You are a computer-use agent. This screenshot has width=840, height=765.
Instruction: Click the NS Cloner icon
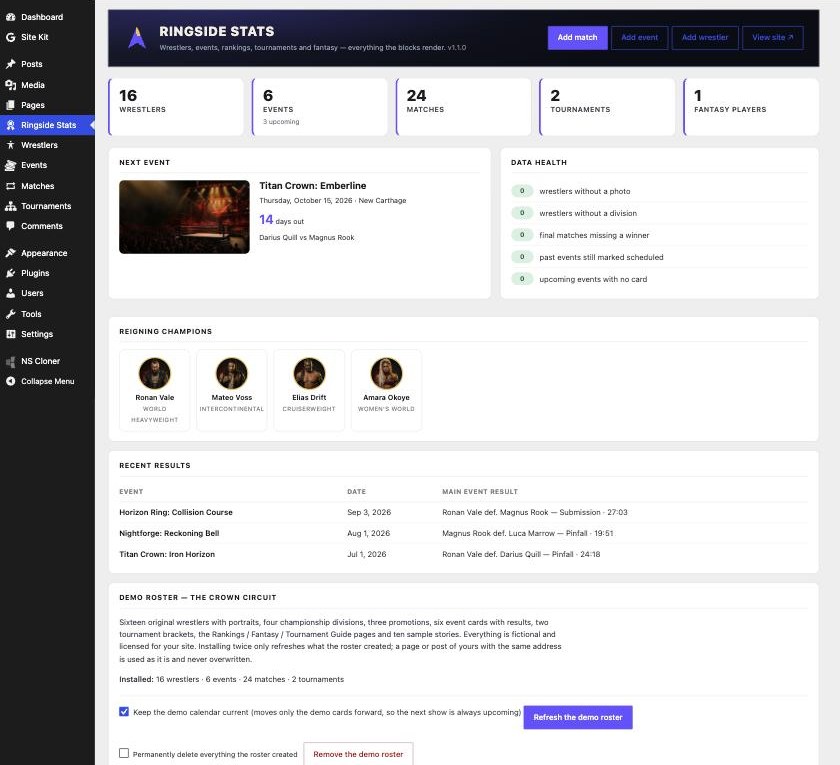tap(10, 361)
